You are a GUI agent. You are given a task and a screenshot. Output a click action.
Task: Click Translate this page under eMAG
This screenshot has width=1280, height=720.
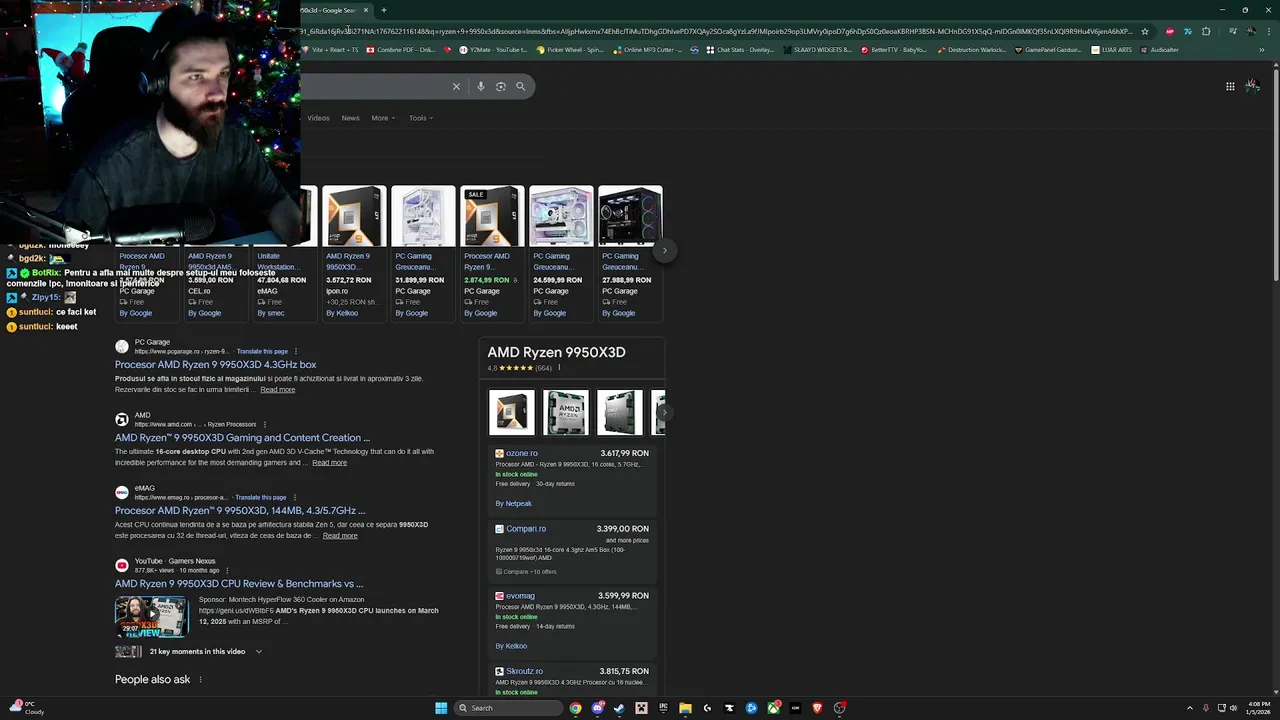coord(261,497)
